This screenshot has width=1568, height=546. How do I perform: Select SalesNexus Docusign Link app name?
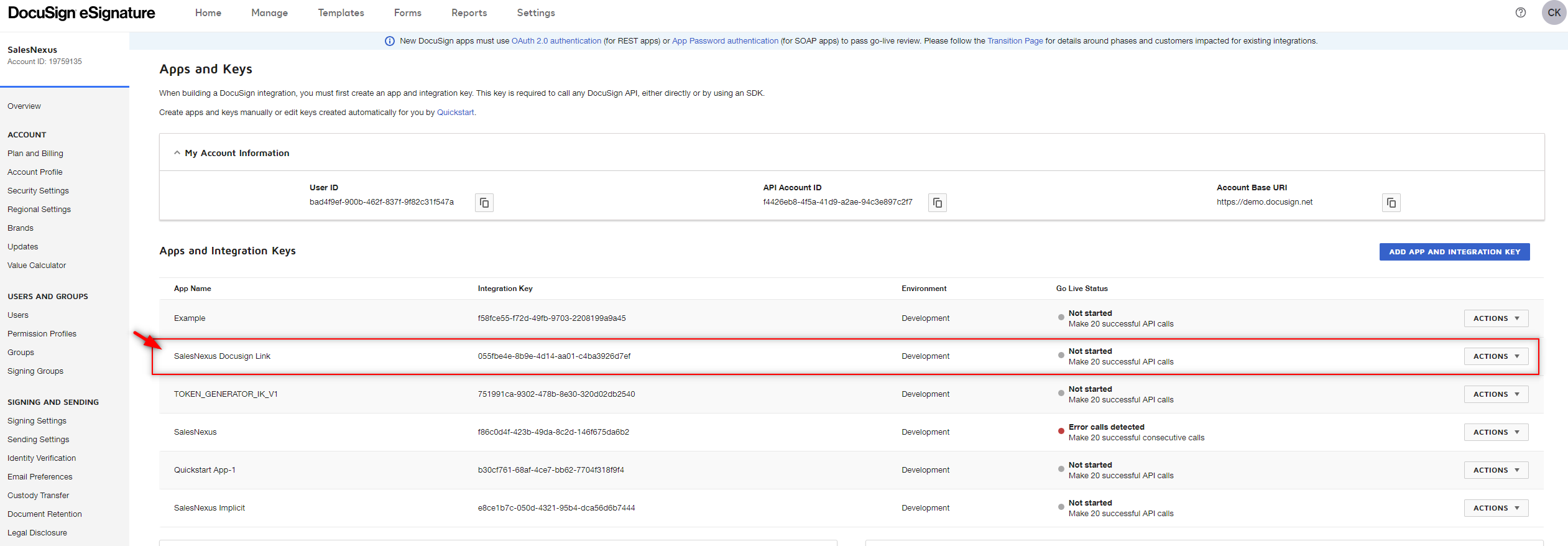[x=222, y=356]
